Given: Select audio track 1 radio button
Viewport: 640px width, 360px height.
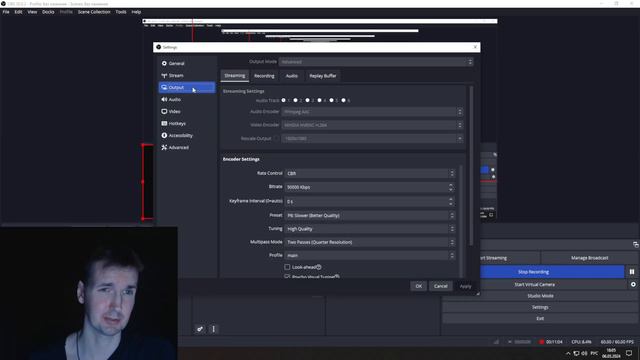Looking at the screenshot, I should click(x=284, y=100).
